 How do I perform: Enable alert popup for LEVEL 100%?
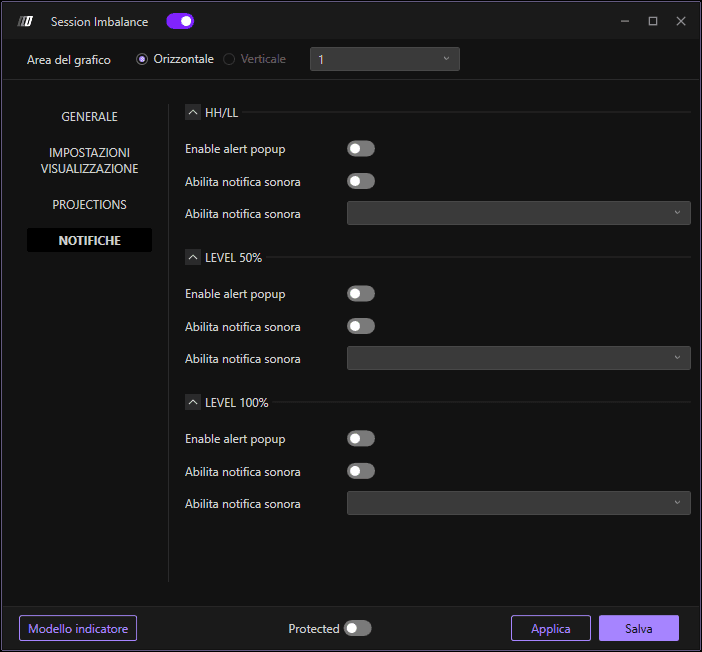point(361,439)
